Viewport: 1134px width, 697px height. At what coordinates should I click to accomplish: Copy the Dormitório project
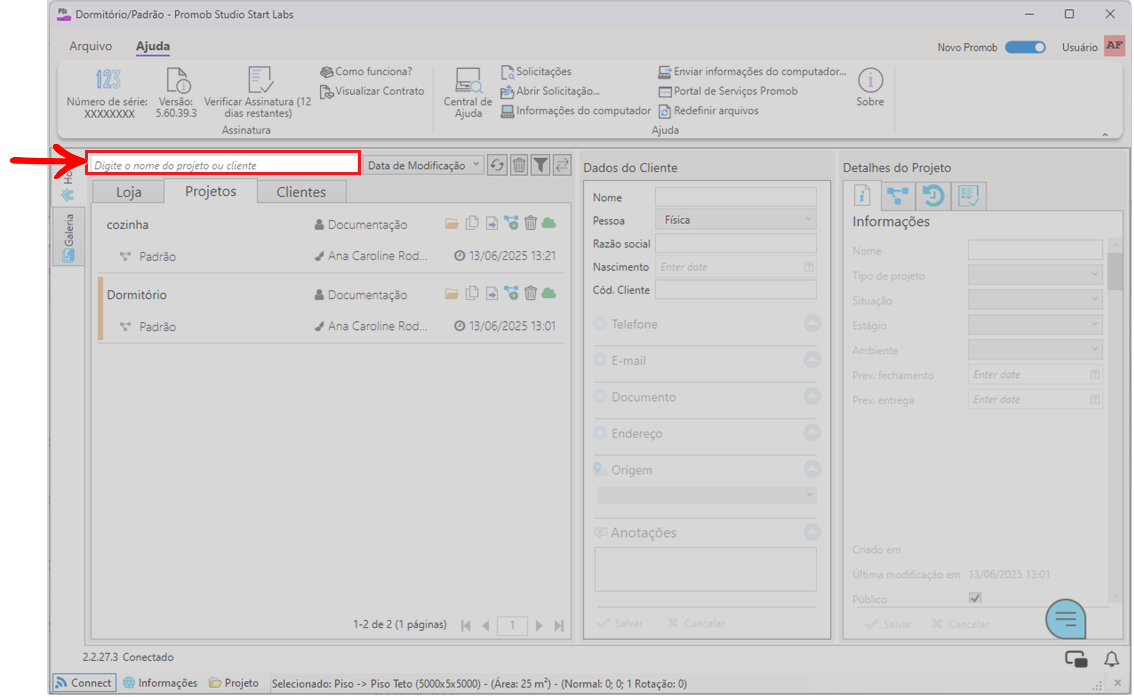pos(472,294)
